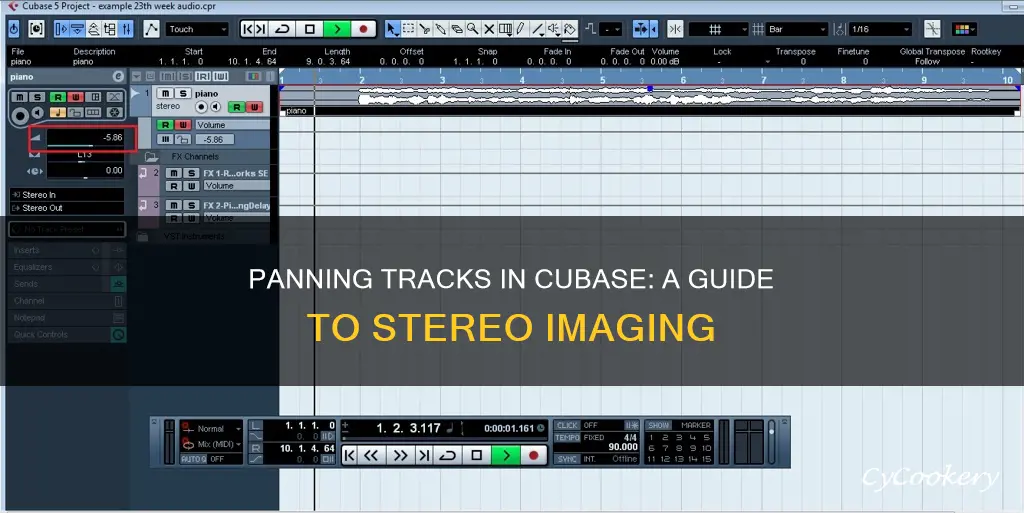Open the Volume automation parameter dropdown on piano
The height and width of the screenshot is (513, 1024).
pyautogui.click(x=232, y=125)
